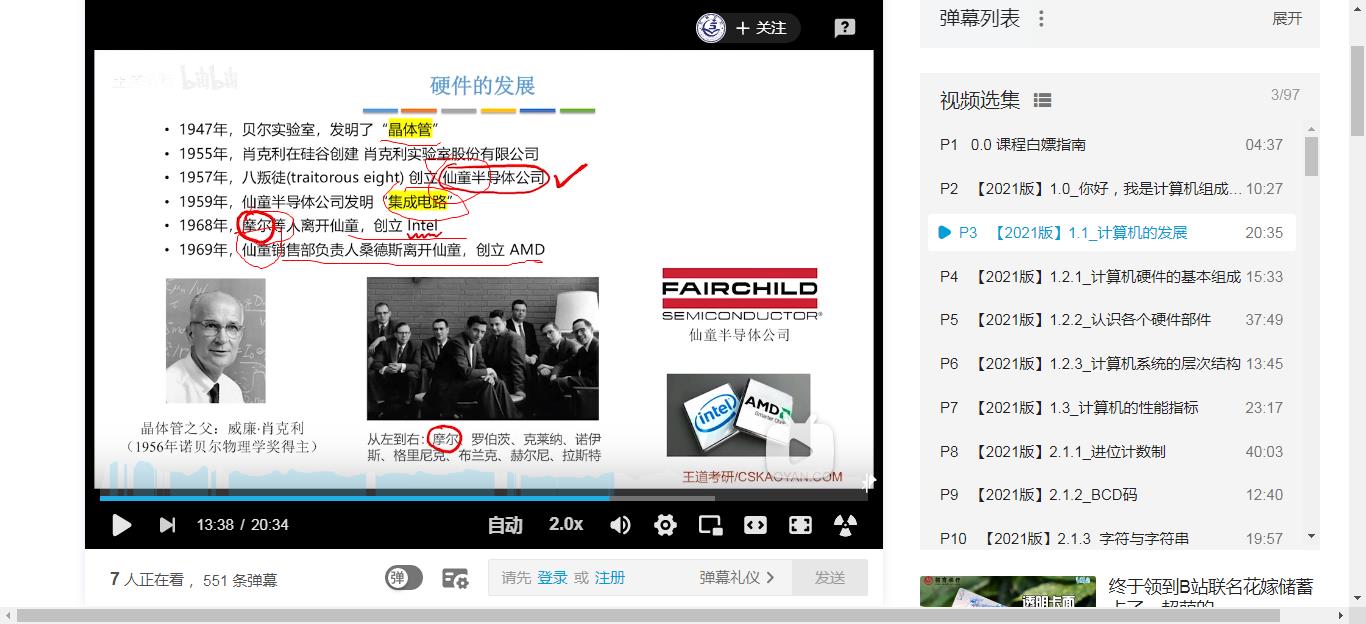The width and height of the screenshot is (1366, 624).
Task: Open the player settings gear
Action: (665, 525)
